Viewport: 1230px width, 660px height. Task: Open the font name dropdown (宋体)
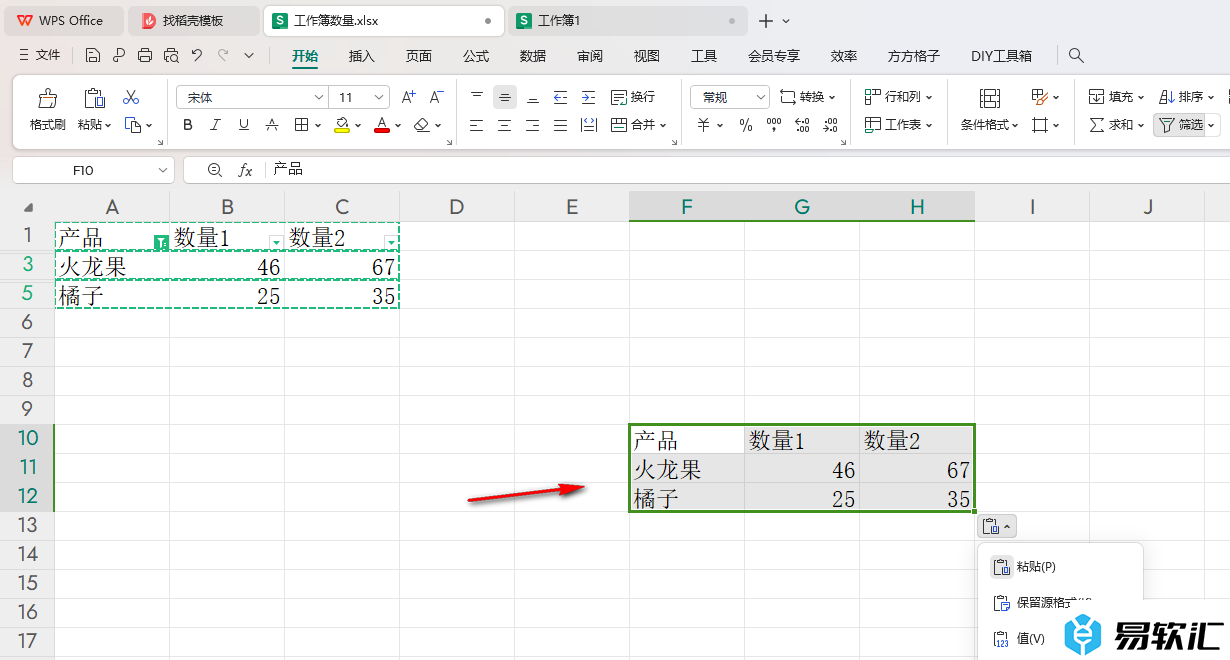coord(319,97)
